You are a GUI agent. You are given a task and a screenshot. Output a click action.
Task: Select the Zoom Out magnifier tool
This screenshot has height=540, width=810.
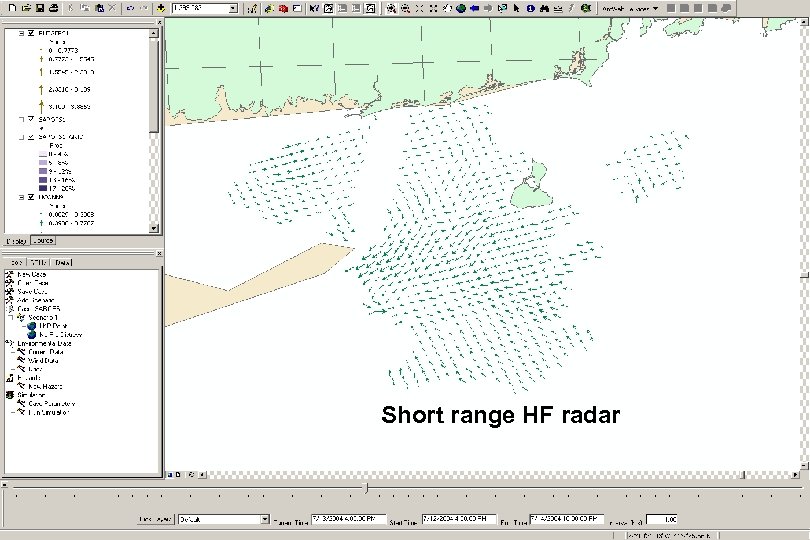pos(405,8)
